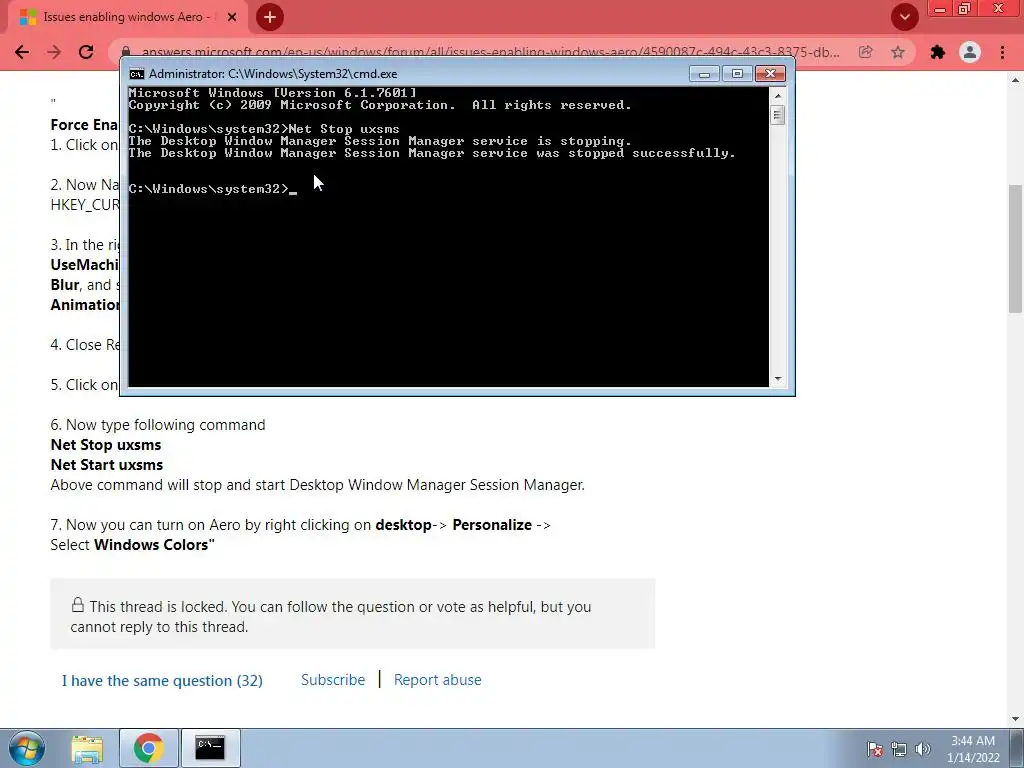Click the 'Windows Colors' bold text

click(x=154, y=545)
